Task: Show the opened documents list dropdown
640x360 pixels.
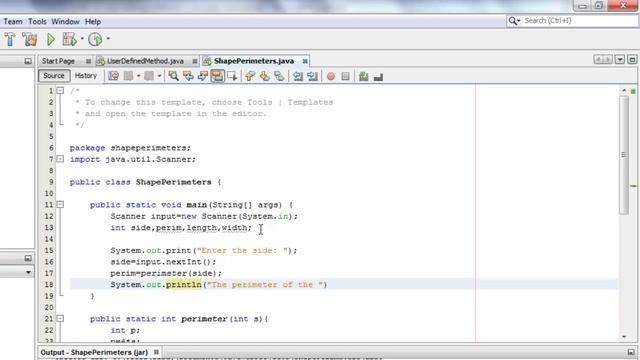Action: 620,60
